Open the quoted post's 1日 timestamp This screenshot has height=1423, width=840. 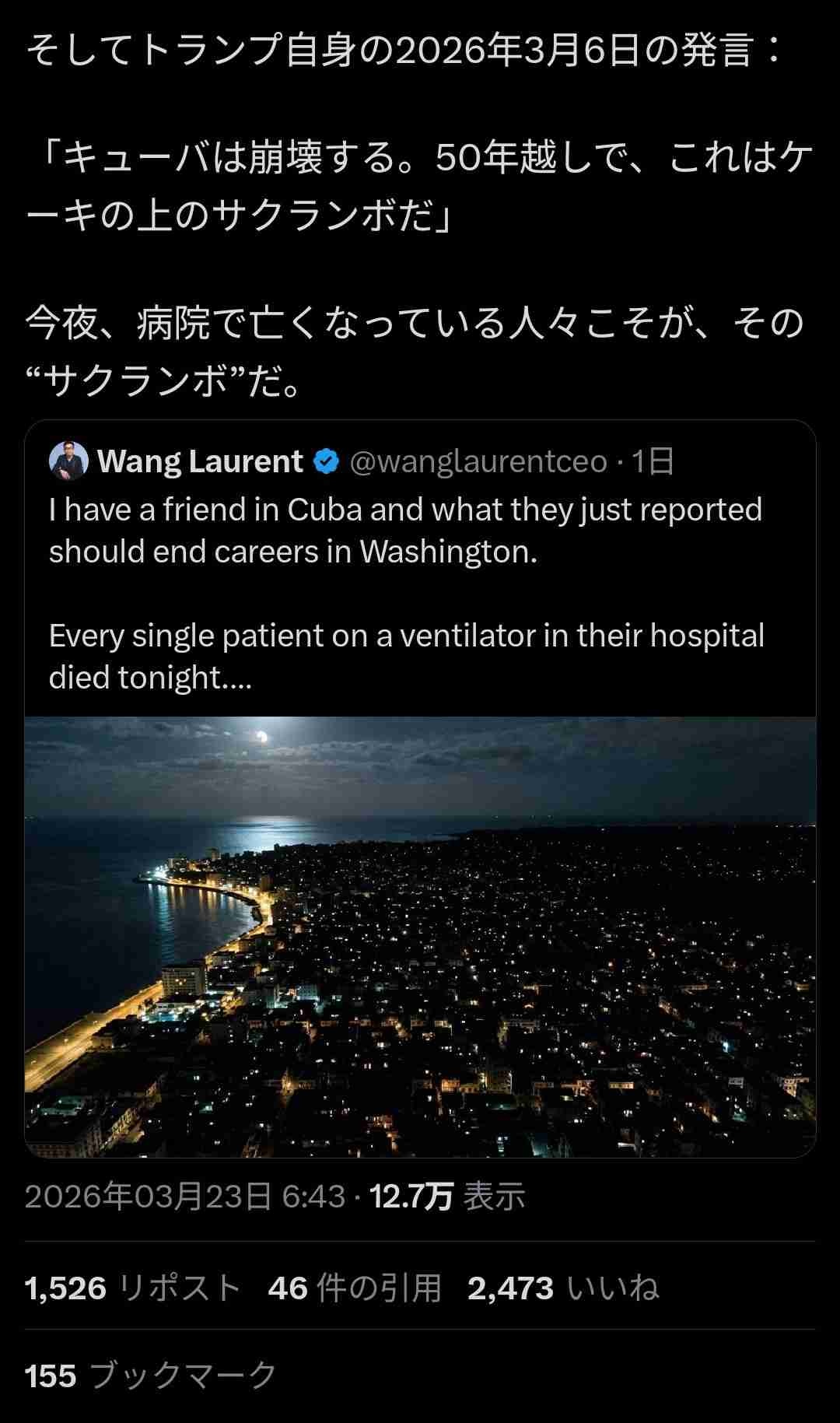652,462
